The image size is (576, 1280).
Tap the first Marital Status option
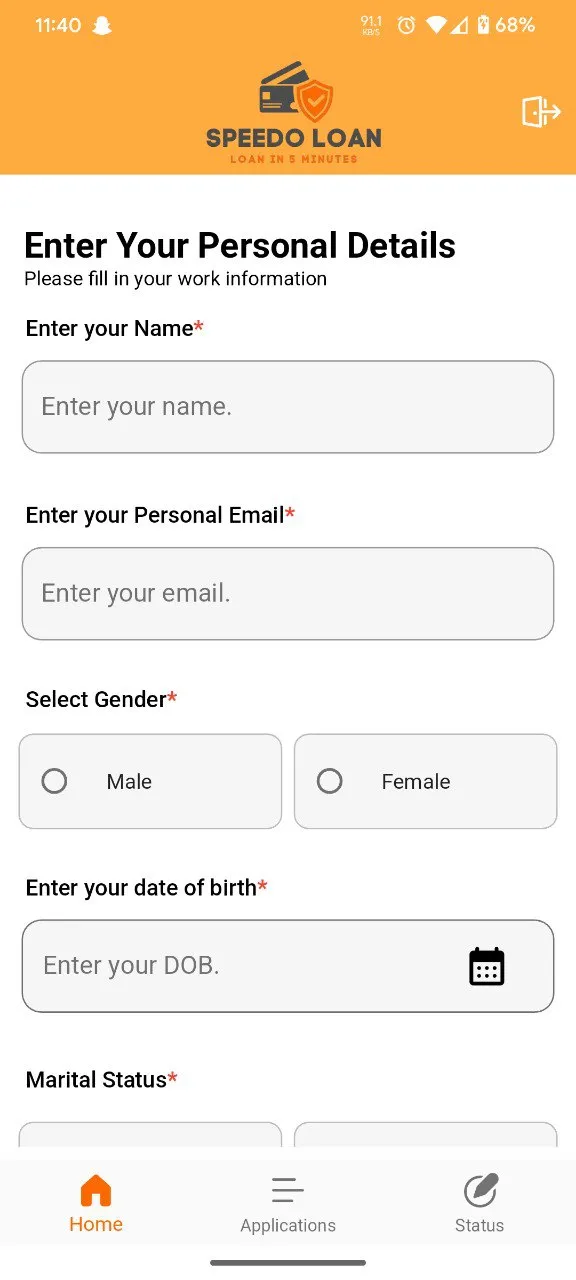point(150,1134)
